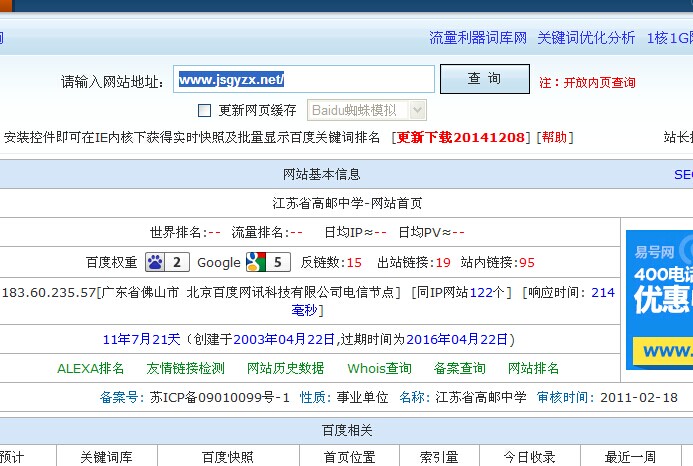Click the 网站基本信息 section header
Screen dimensions: 693x466
(322, 174)
